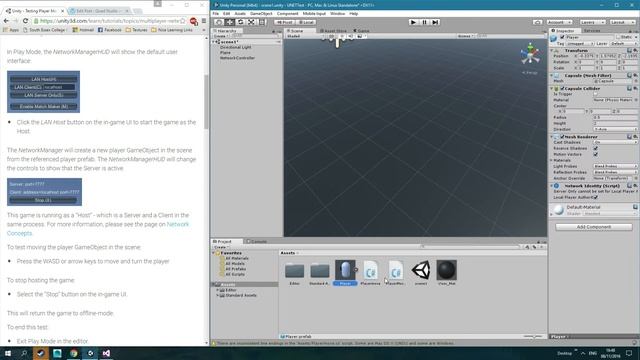The width and height of the screenshot is (640, 360).
Task: Open the Transform component gear menu
Action: (635, 51)
